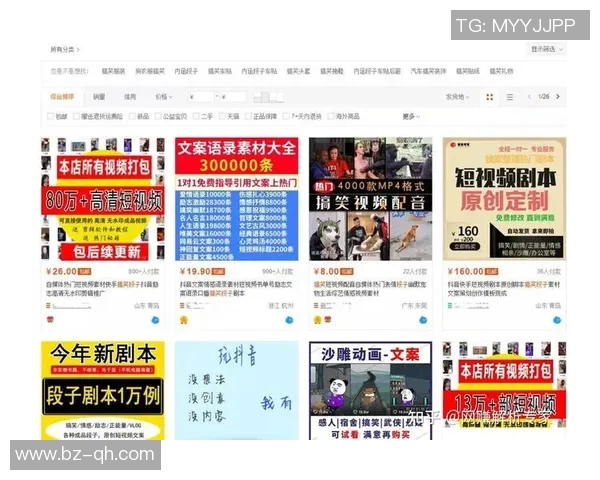Click gold crown badge on ¥19.90 item

(x=184, y=320)
